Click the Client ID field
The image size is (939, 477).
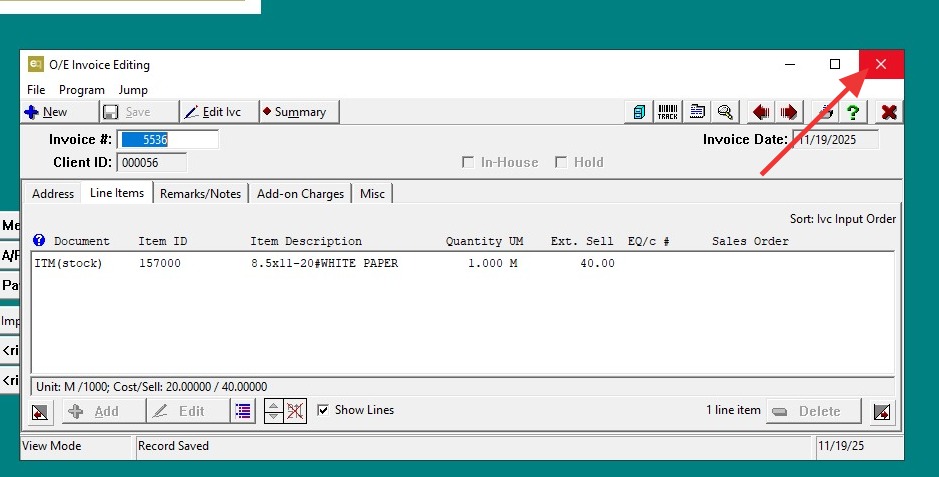point(152,162)
